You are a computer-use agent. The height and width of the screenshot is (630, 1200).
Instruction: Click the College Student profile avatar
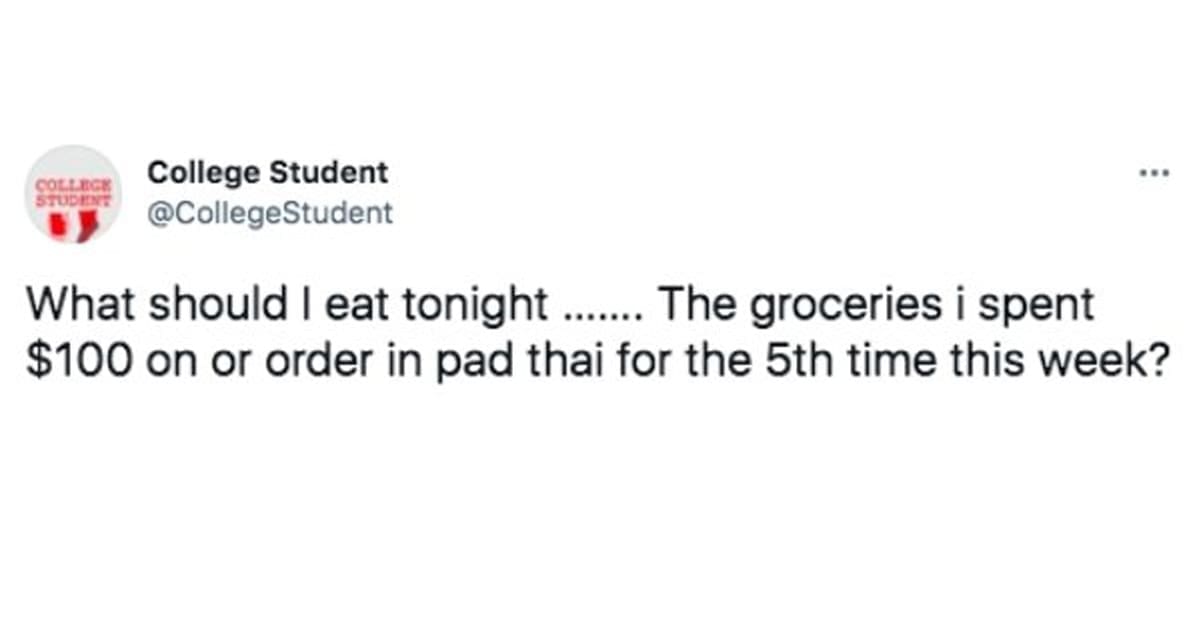click(x=73, y=194)
